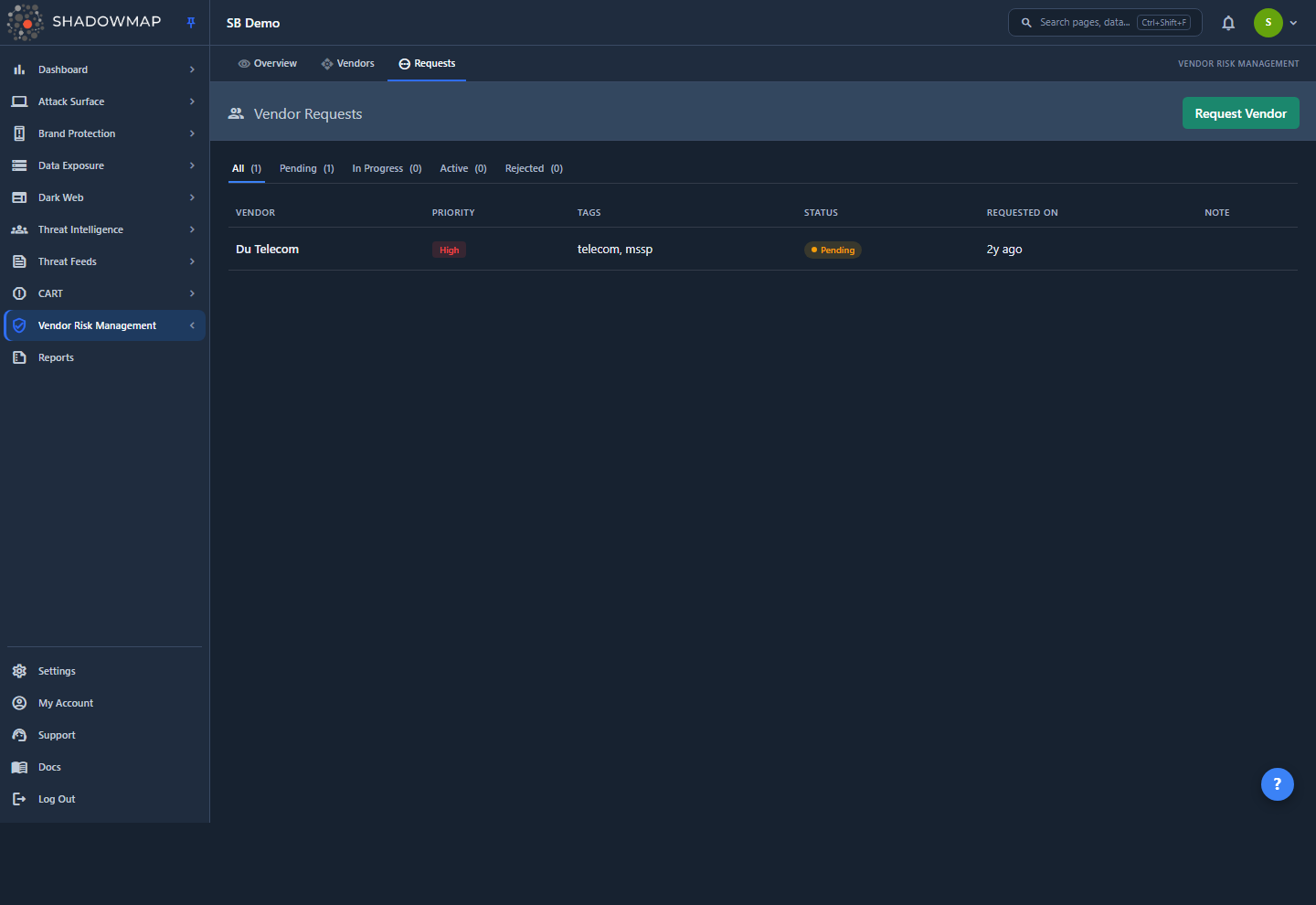Select the Threat Feeds document icon

19,261
